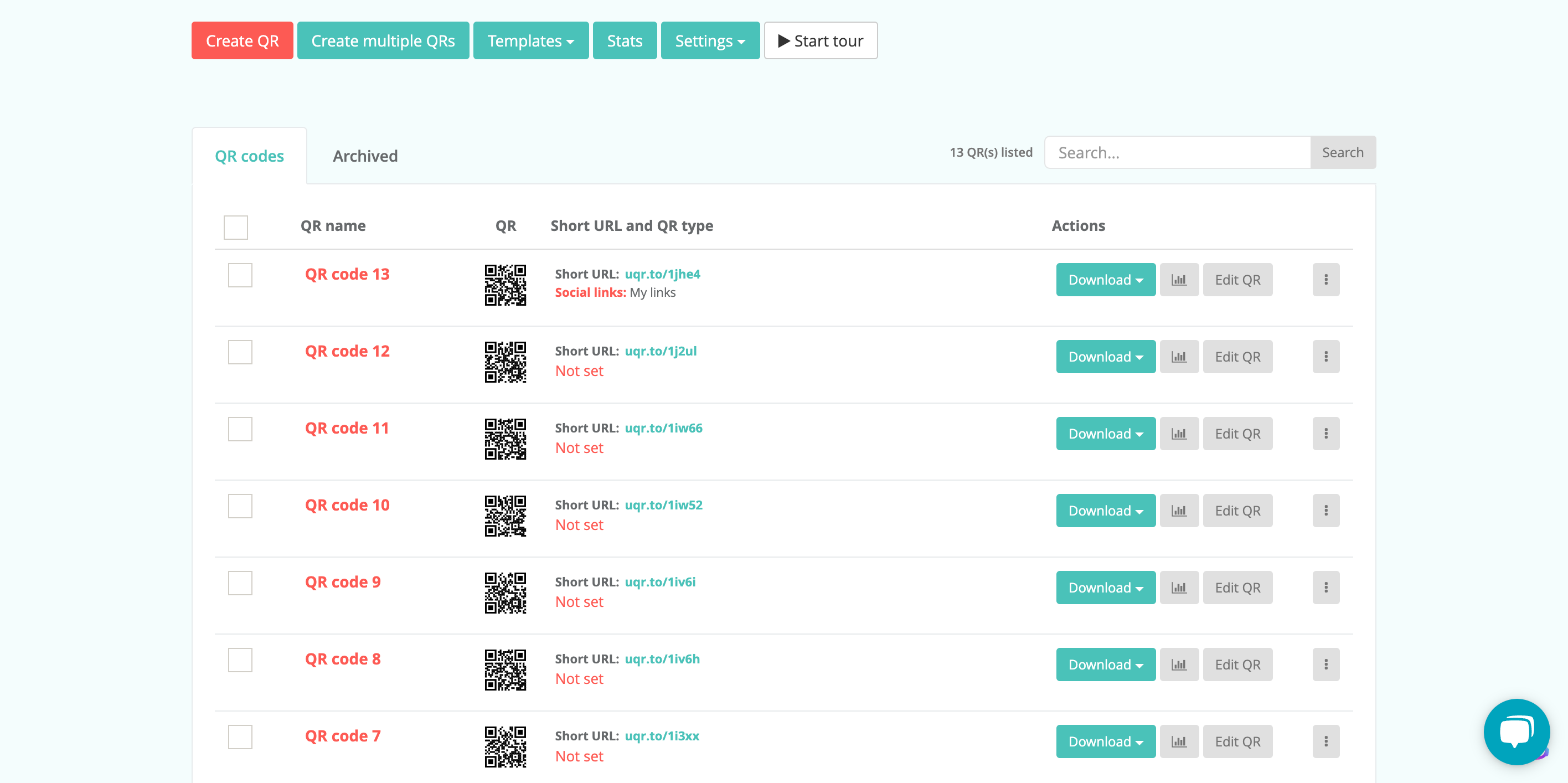Open kebab options menu for QR code 11

[1327, 433]
